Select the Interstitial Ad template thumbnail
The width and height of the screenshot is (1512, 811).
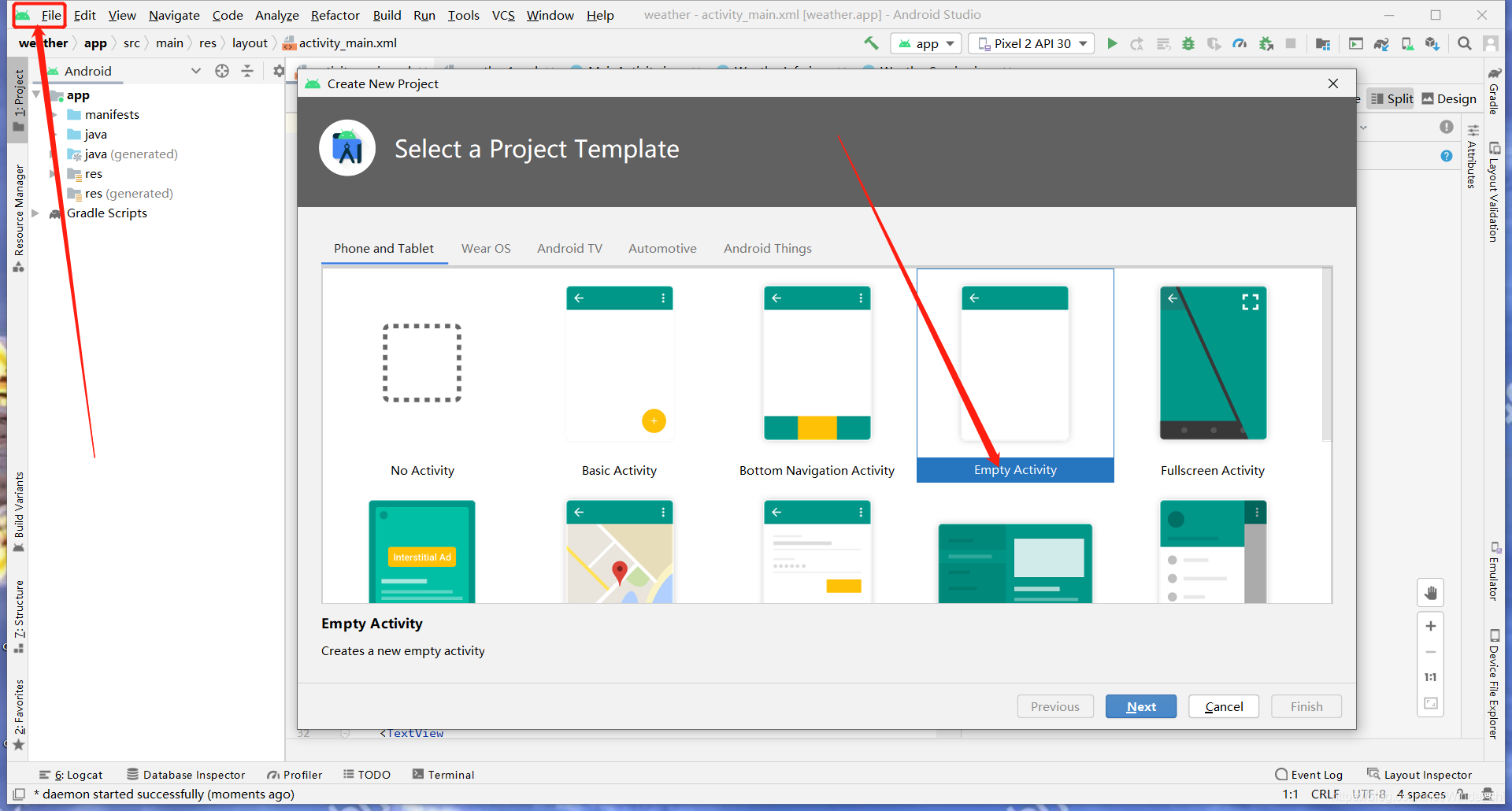tap(422, 551)
